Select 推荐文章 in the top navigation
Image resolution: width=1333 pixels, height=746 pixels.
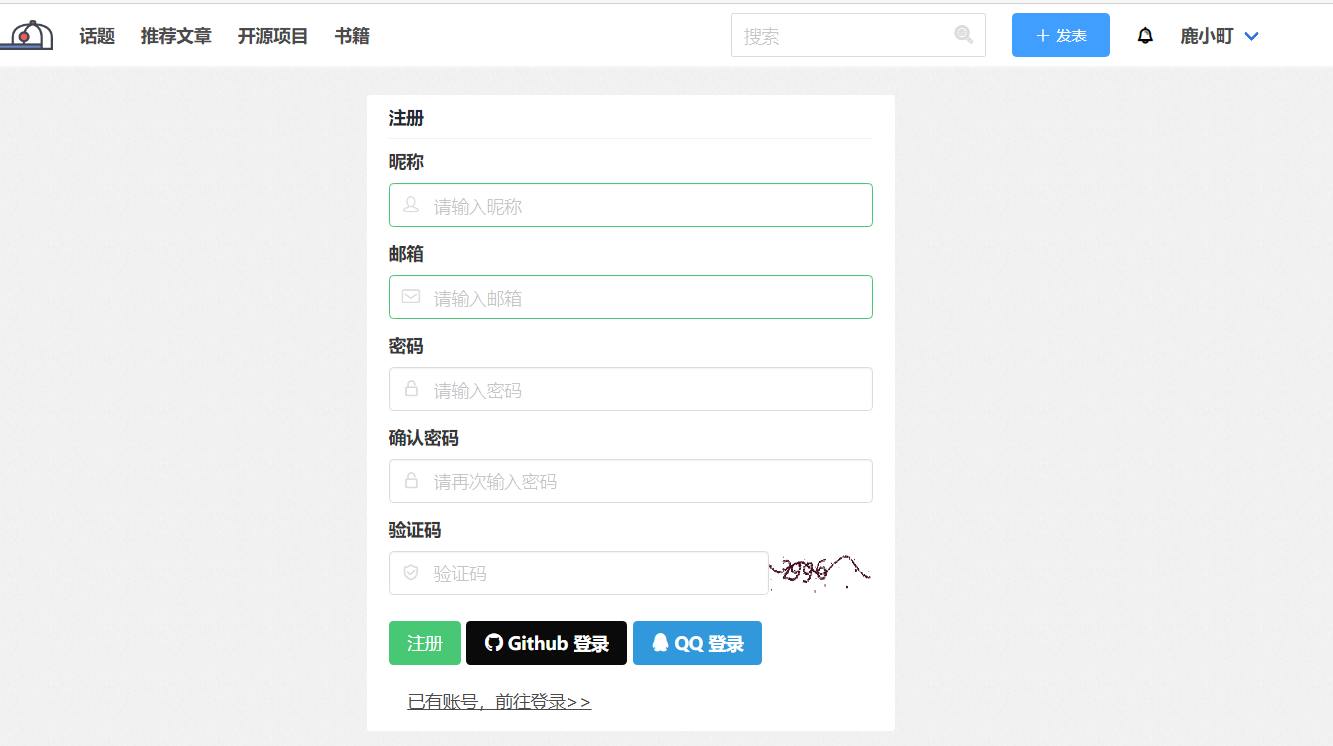pyautogui.click(x=176, y=35)
